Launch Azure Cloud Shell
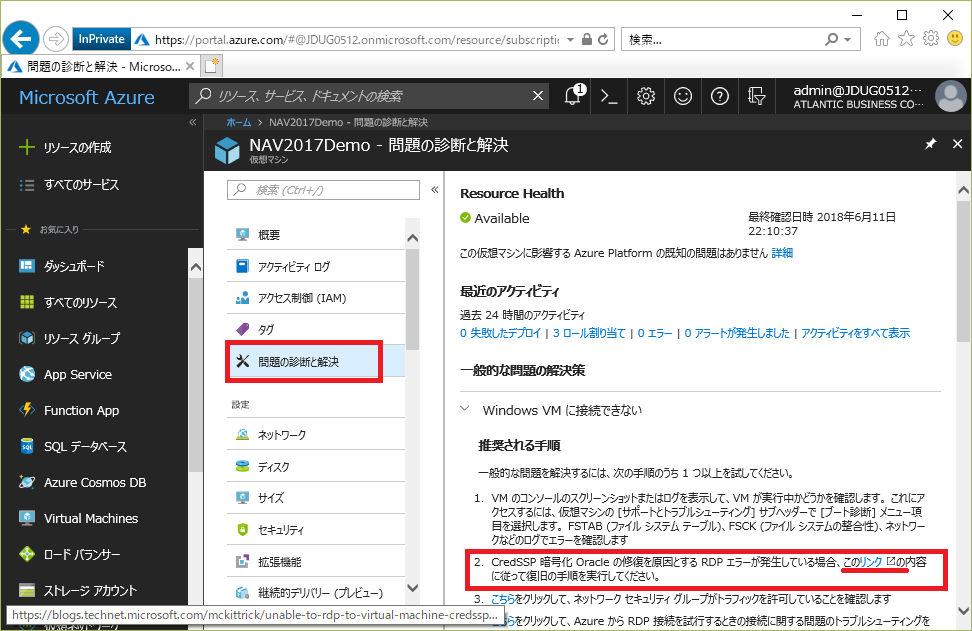Viewport: 972px width, 631px height. tap(609, 96)
